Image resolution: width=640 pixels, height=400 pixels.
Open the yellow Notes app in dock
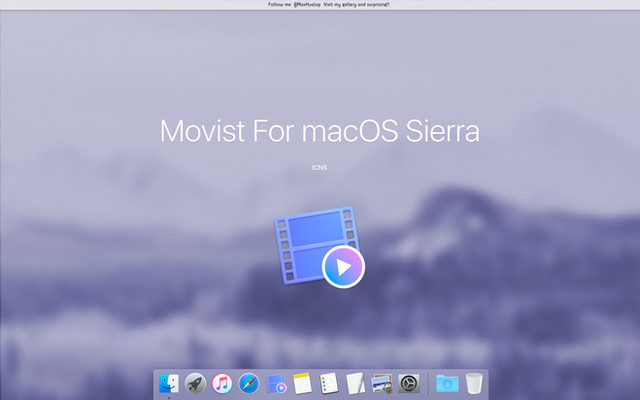point(302,384)
